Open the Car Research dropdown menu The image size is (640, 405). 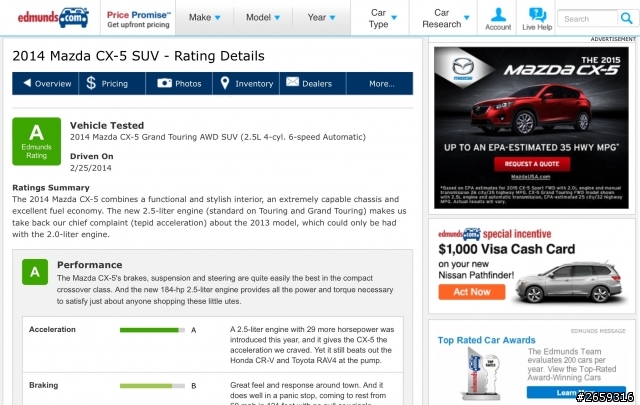pos(446,18)
